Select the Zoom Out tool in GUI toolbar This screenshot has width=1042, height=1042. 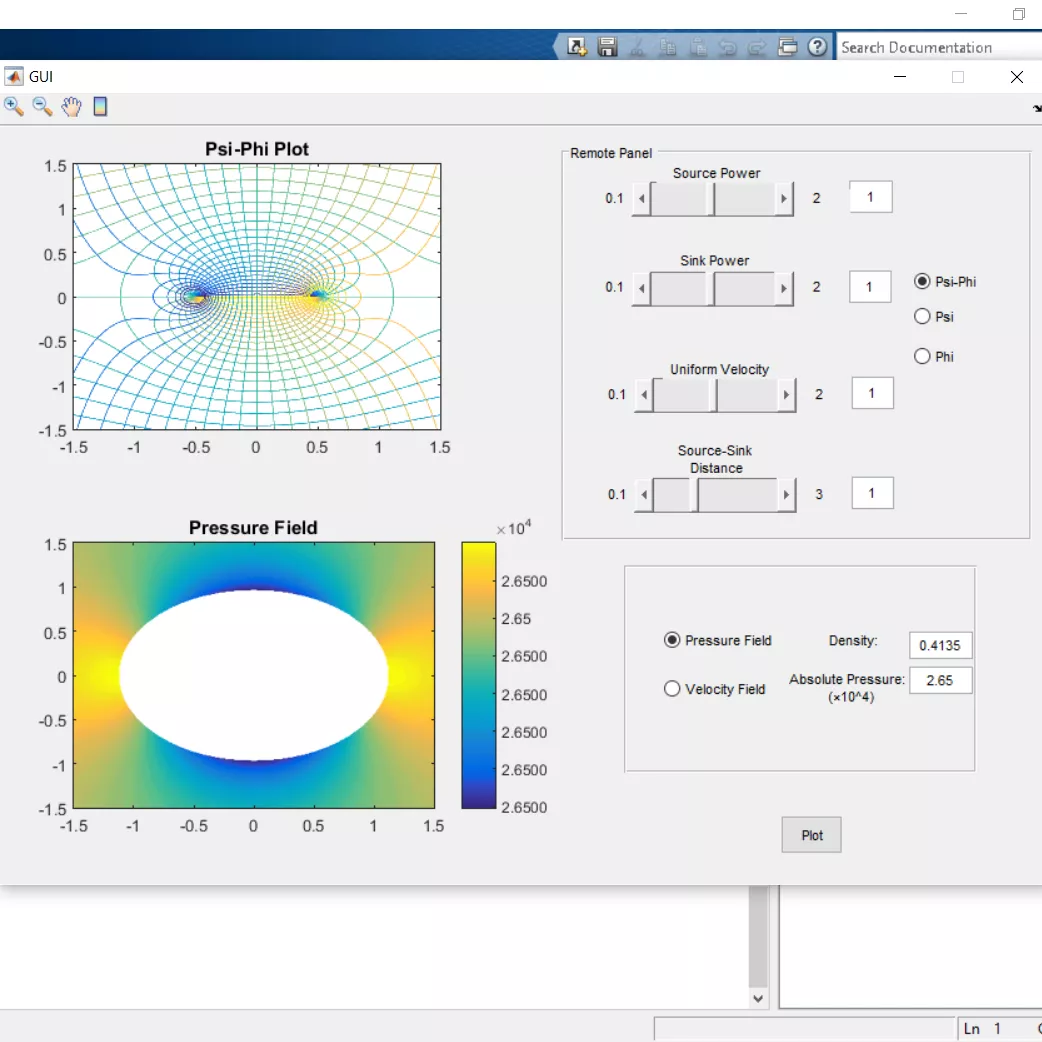[43, 106]
